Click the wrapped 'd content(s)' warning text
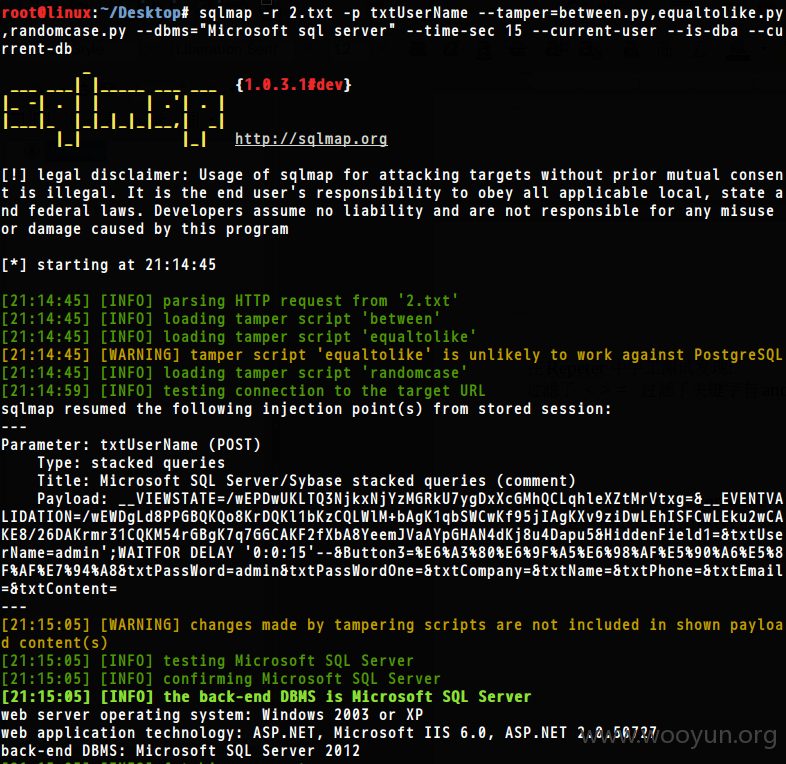This screenshot has height=764, width=786. click(55, 643)
